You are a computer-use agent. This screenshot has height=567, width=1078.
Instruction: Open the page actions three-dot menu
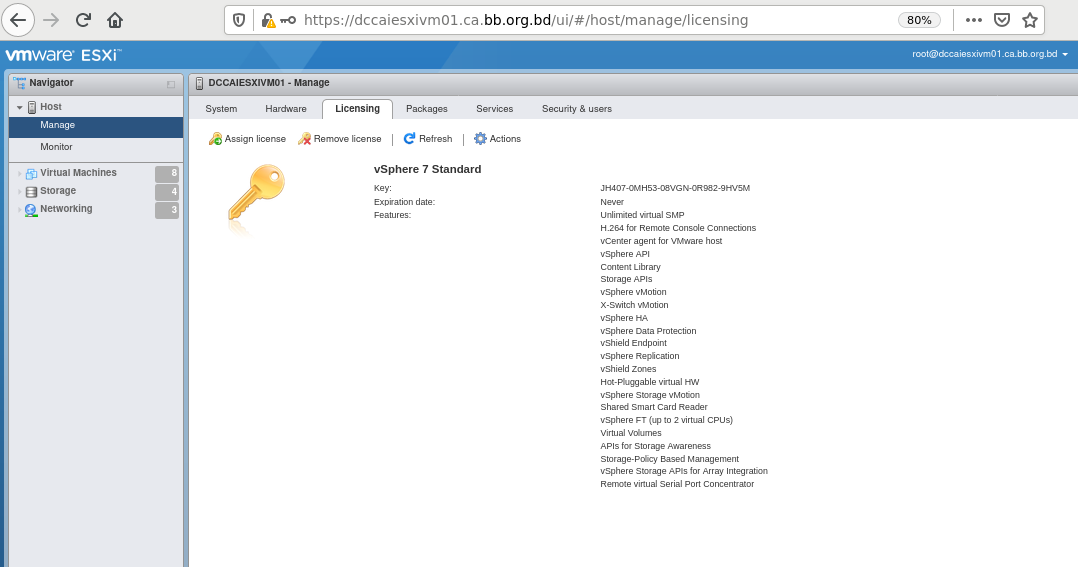974,20
